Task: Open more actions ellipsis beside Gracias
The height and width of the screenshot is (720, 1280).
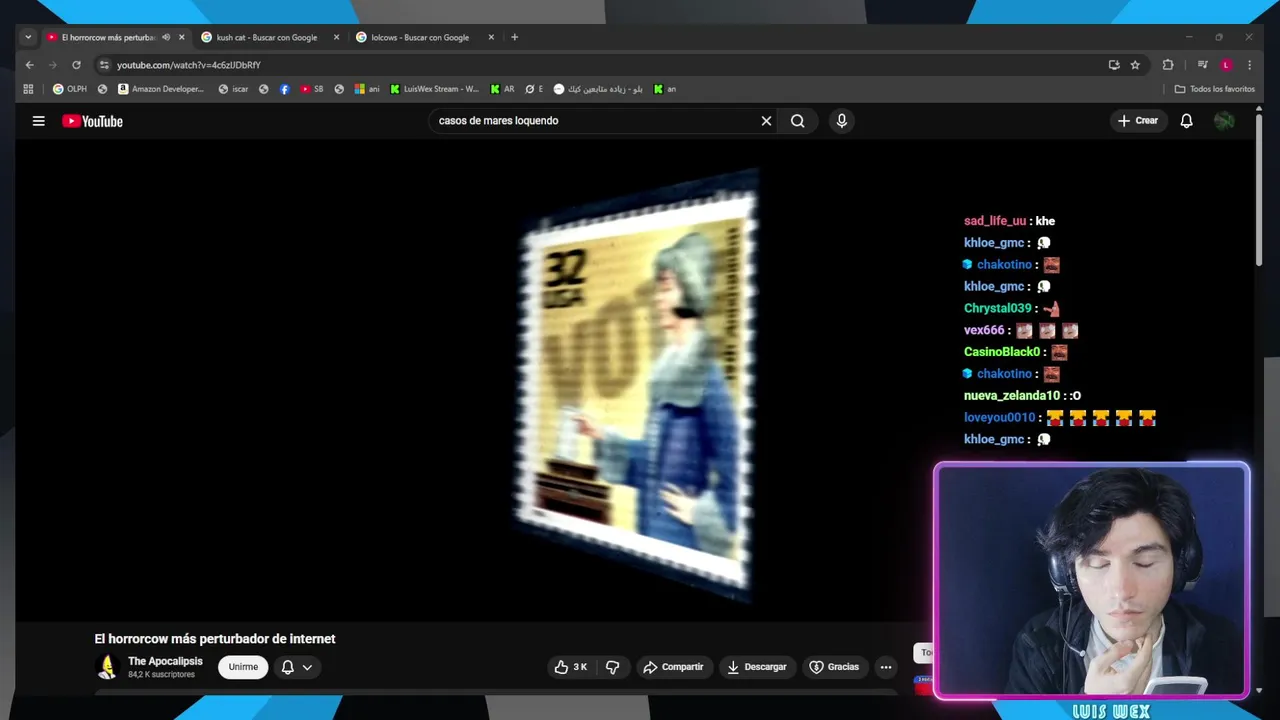Action: click(885, 667)
